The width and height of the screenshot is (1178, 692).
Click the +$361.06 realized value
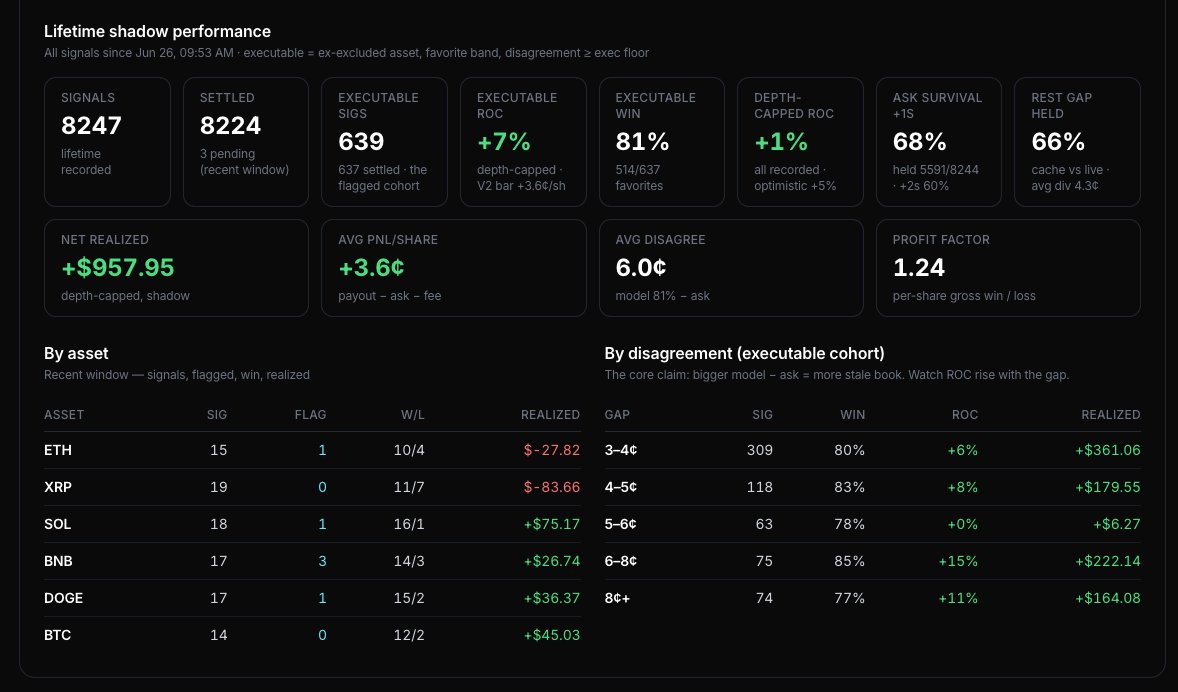pyautogui.click(x=1107, y=450)
